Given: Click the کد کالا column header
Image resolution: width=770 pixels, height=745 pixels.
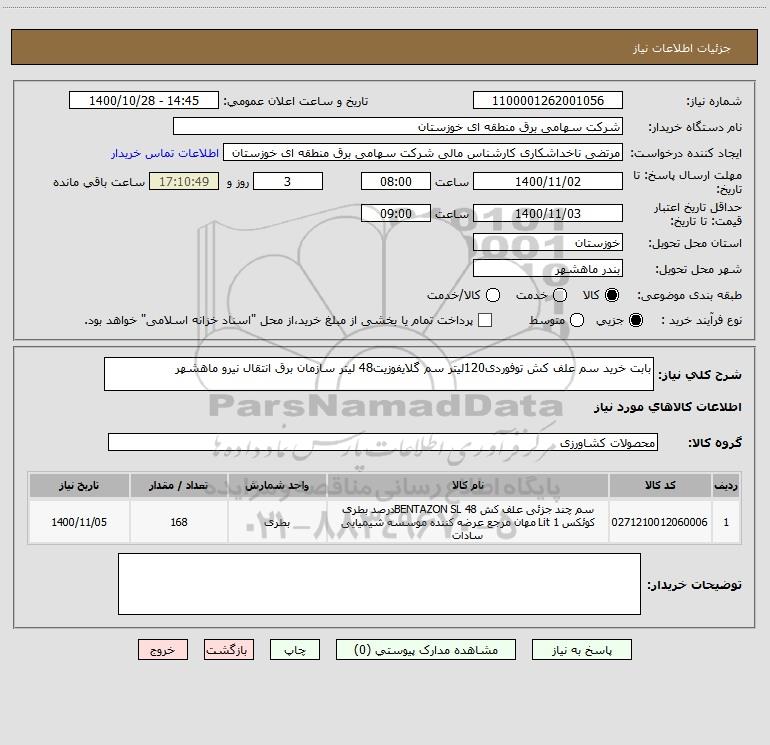Looking at the screenshot, I should 660,485.
